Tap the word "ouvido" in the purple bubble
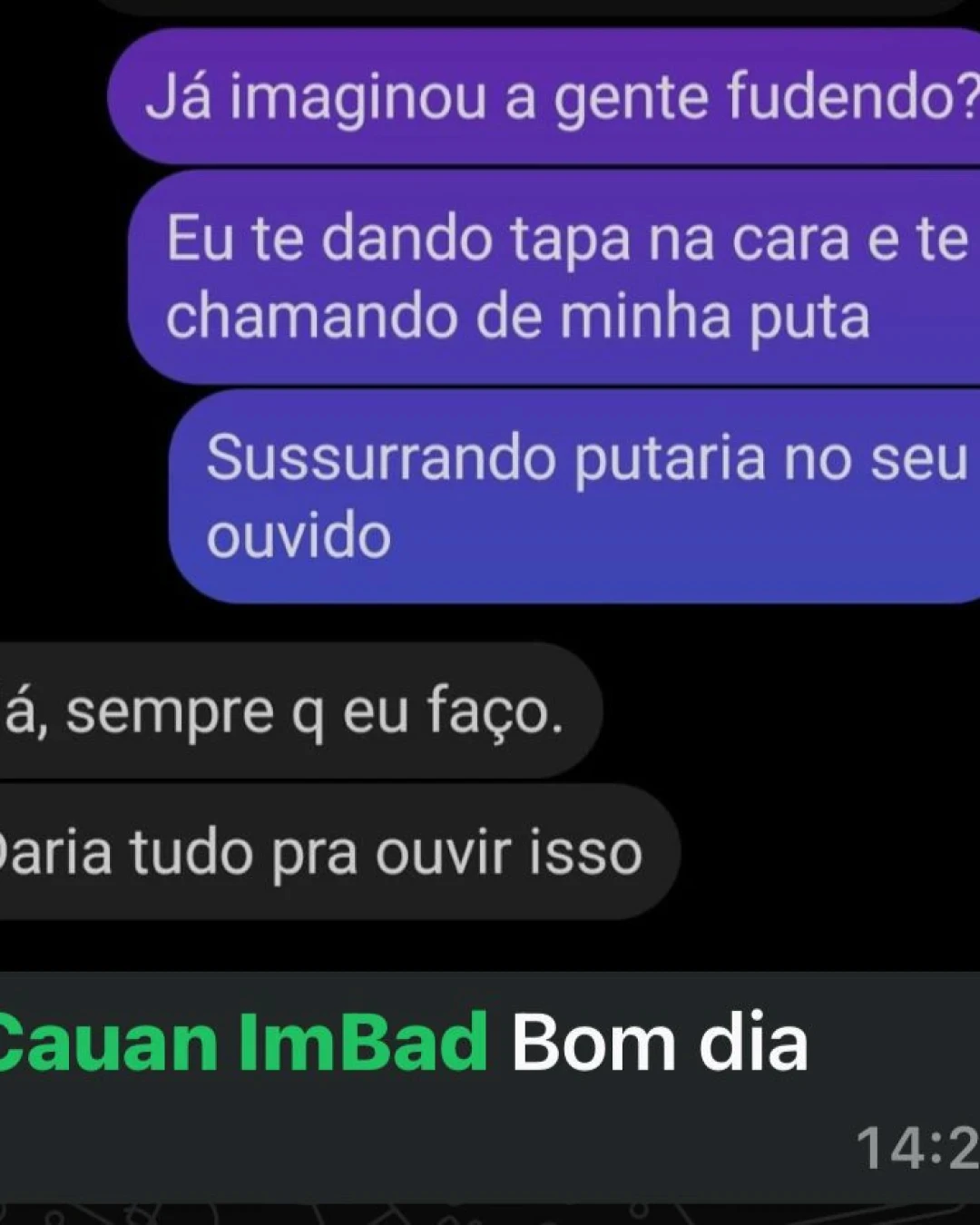980x1225 pixels. coord(299,535)
